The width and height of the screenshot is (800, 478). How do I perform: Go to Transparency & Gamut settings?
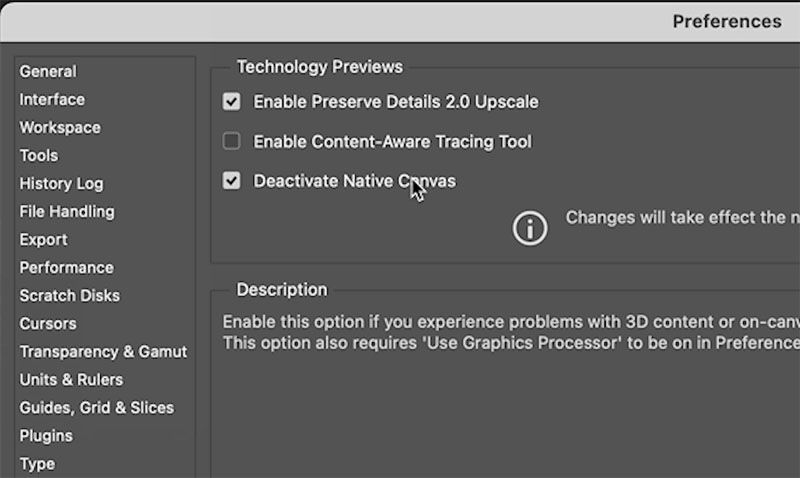click(x=103, y=352)
